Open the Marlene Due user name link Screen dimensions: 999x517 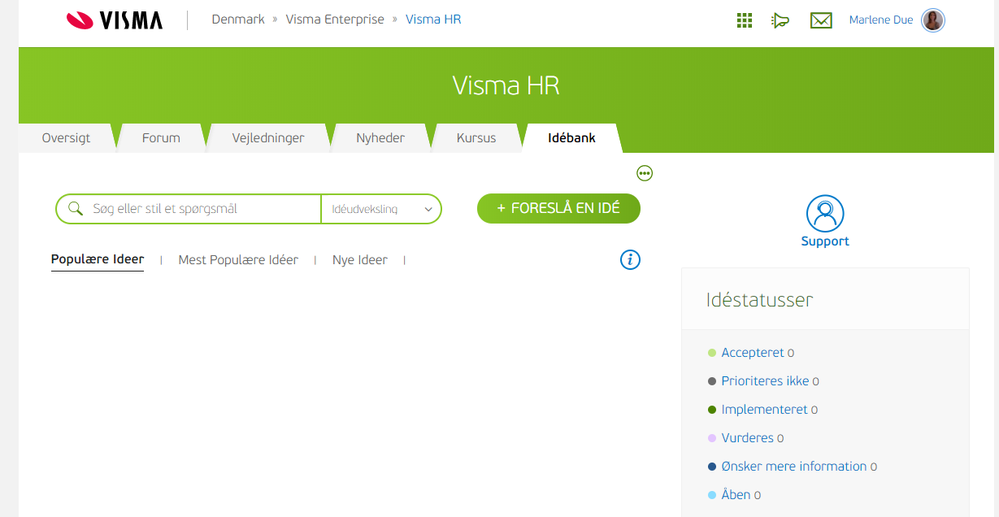point(881,20)
